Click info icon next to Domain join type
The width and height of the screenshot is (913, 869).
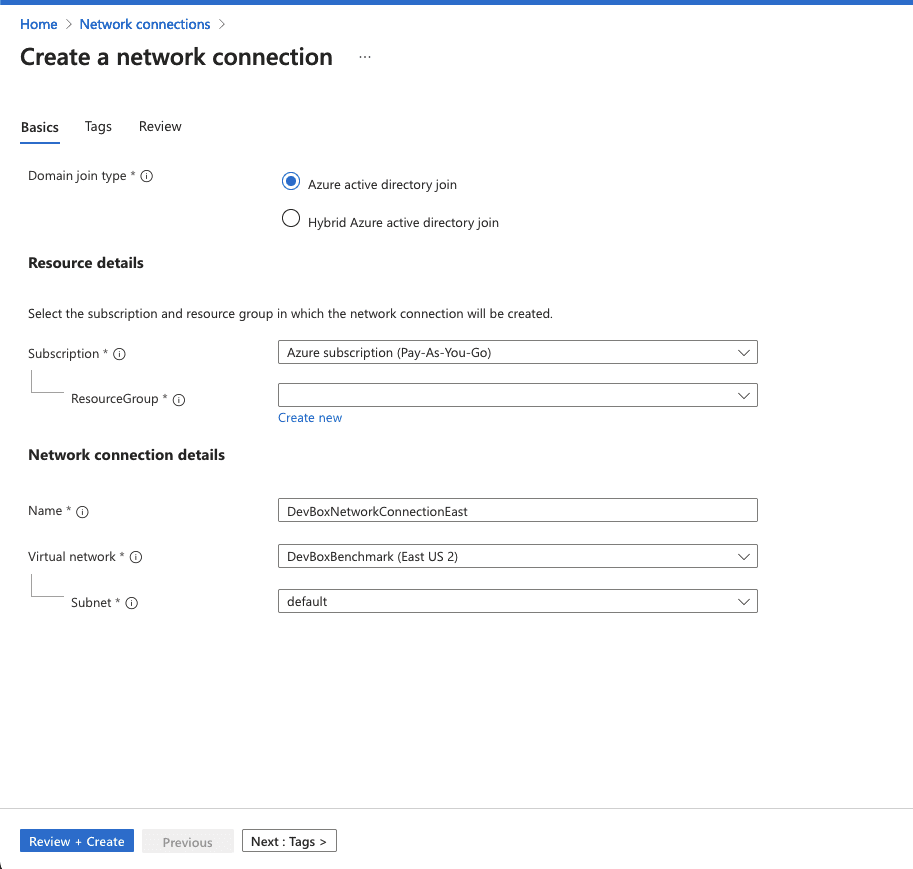(x=147, y=176)
